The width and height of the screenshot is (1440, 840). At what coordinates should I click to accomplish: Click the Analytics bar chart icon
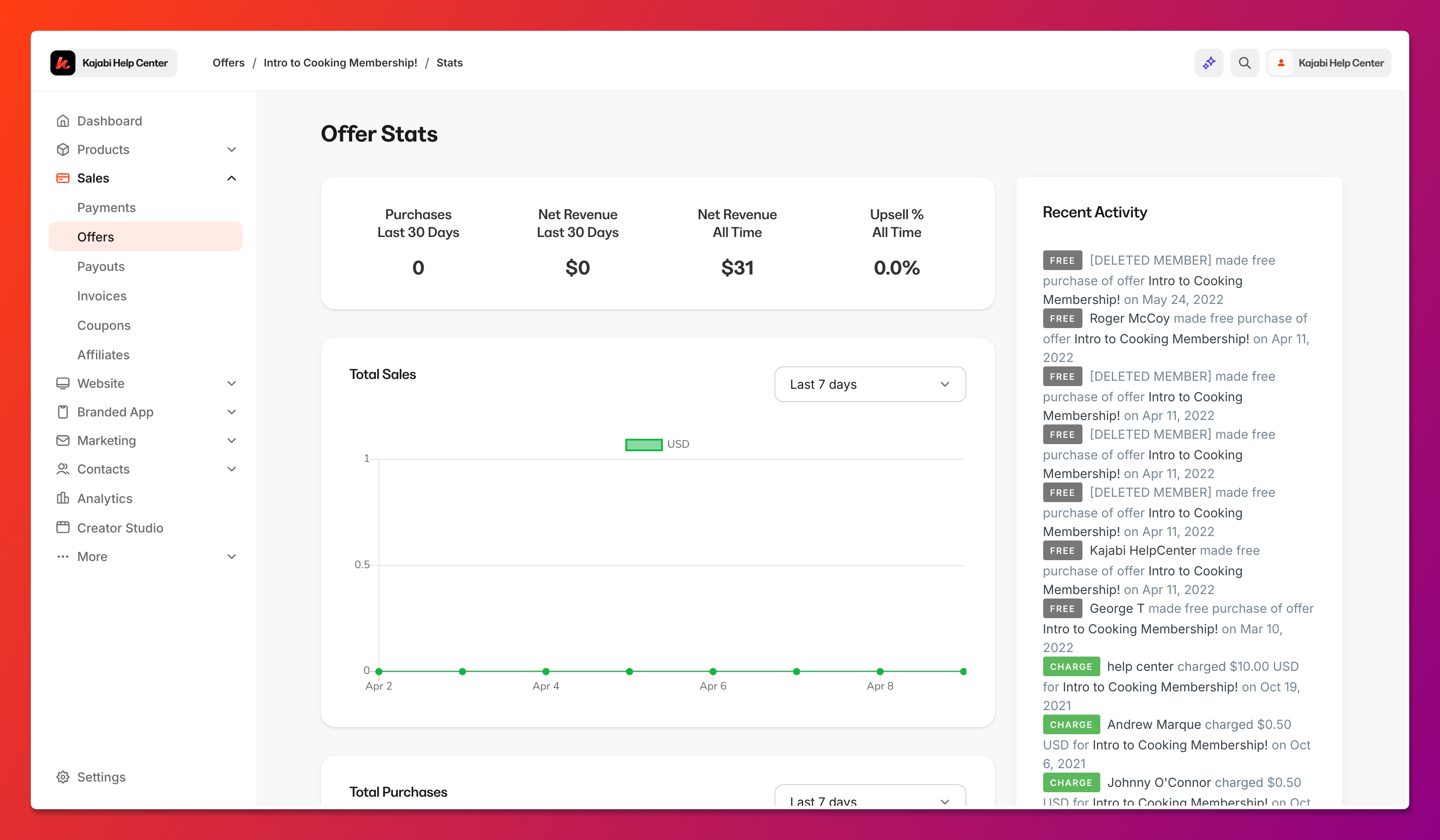point(63,498)
